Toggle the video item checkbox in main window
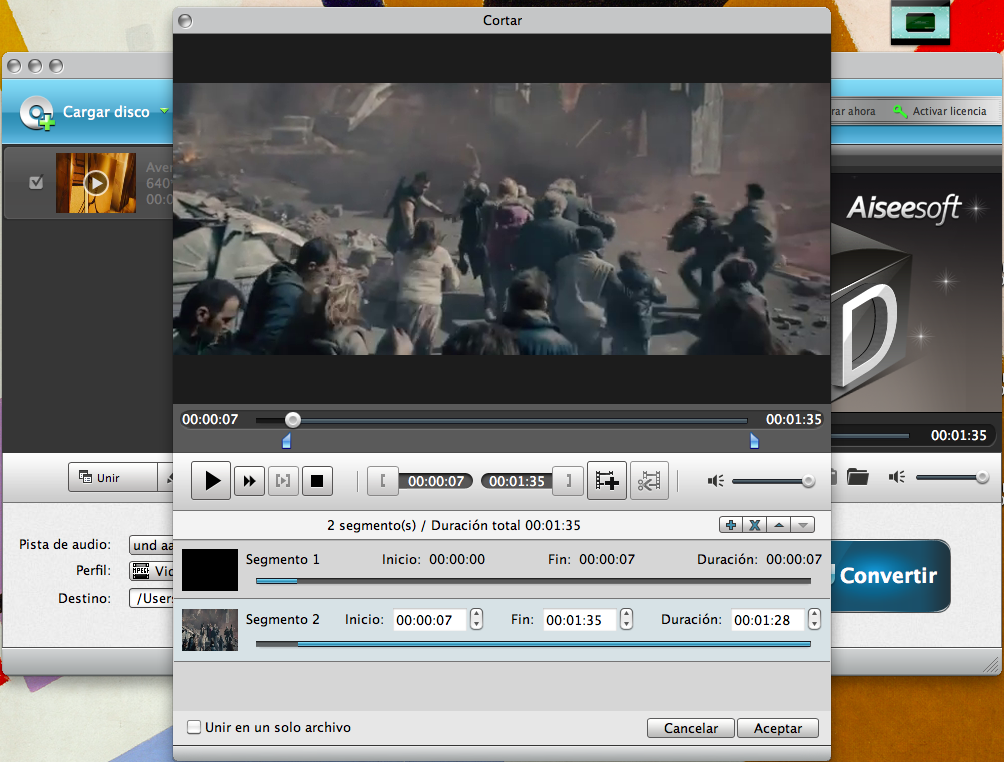Screen dimensions: 1004x762 pyautogui.click(x=36, y=182)
